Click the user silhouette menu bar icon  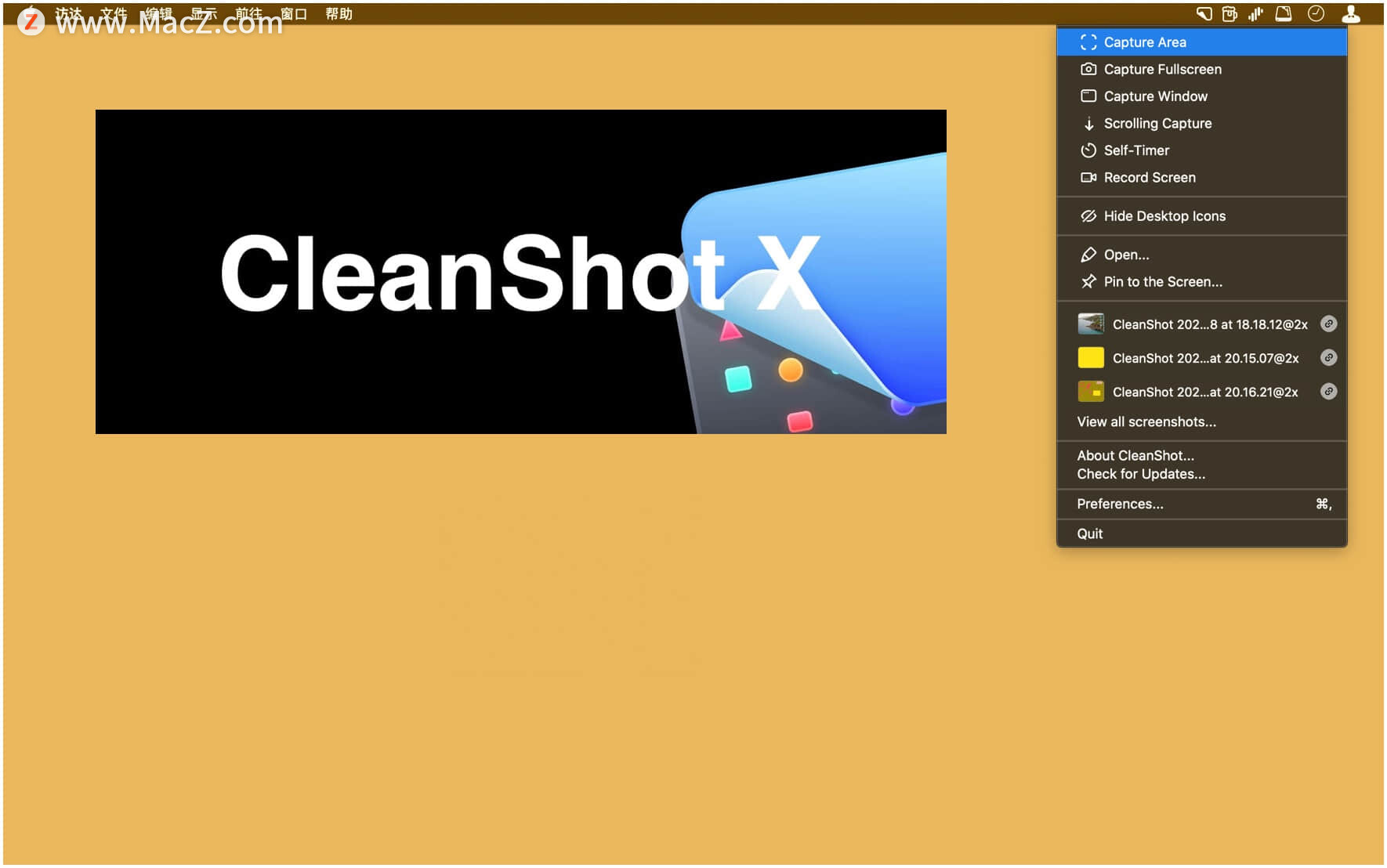tap(1351, 13)
